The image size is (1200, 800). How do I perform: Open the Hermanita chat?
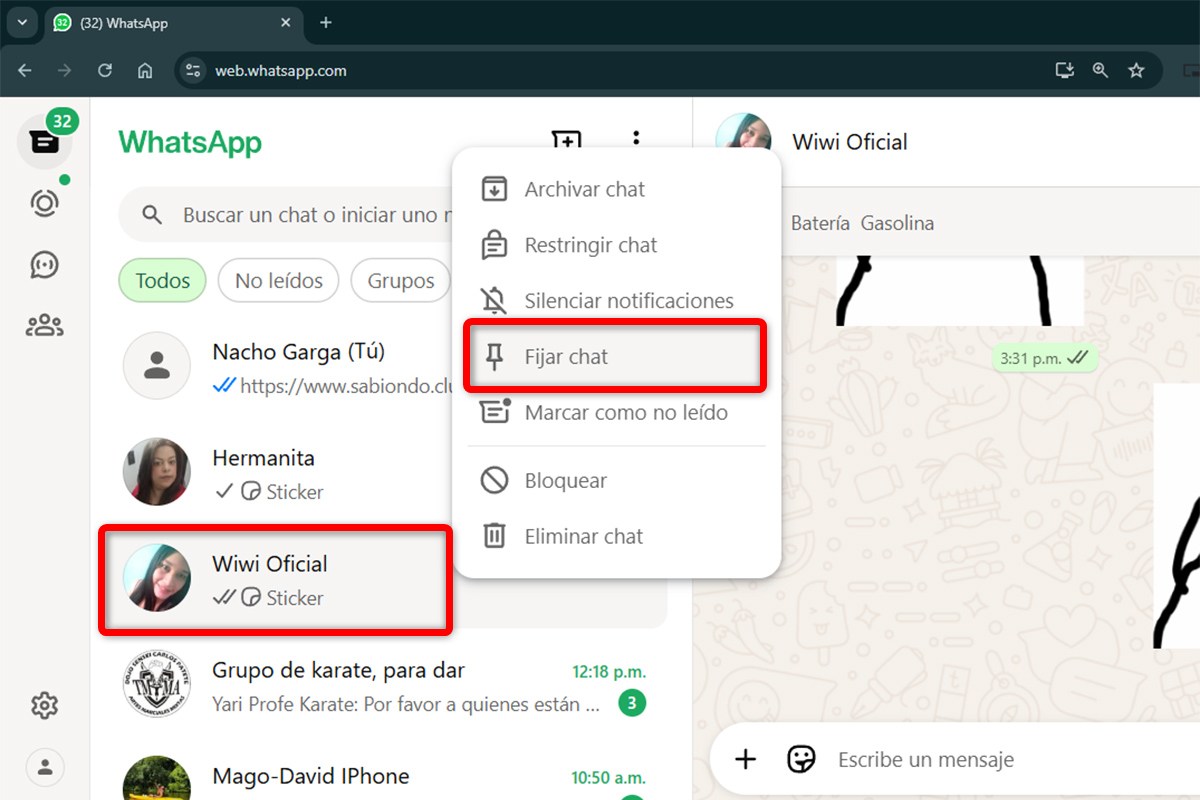click(284, 473)
